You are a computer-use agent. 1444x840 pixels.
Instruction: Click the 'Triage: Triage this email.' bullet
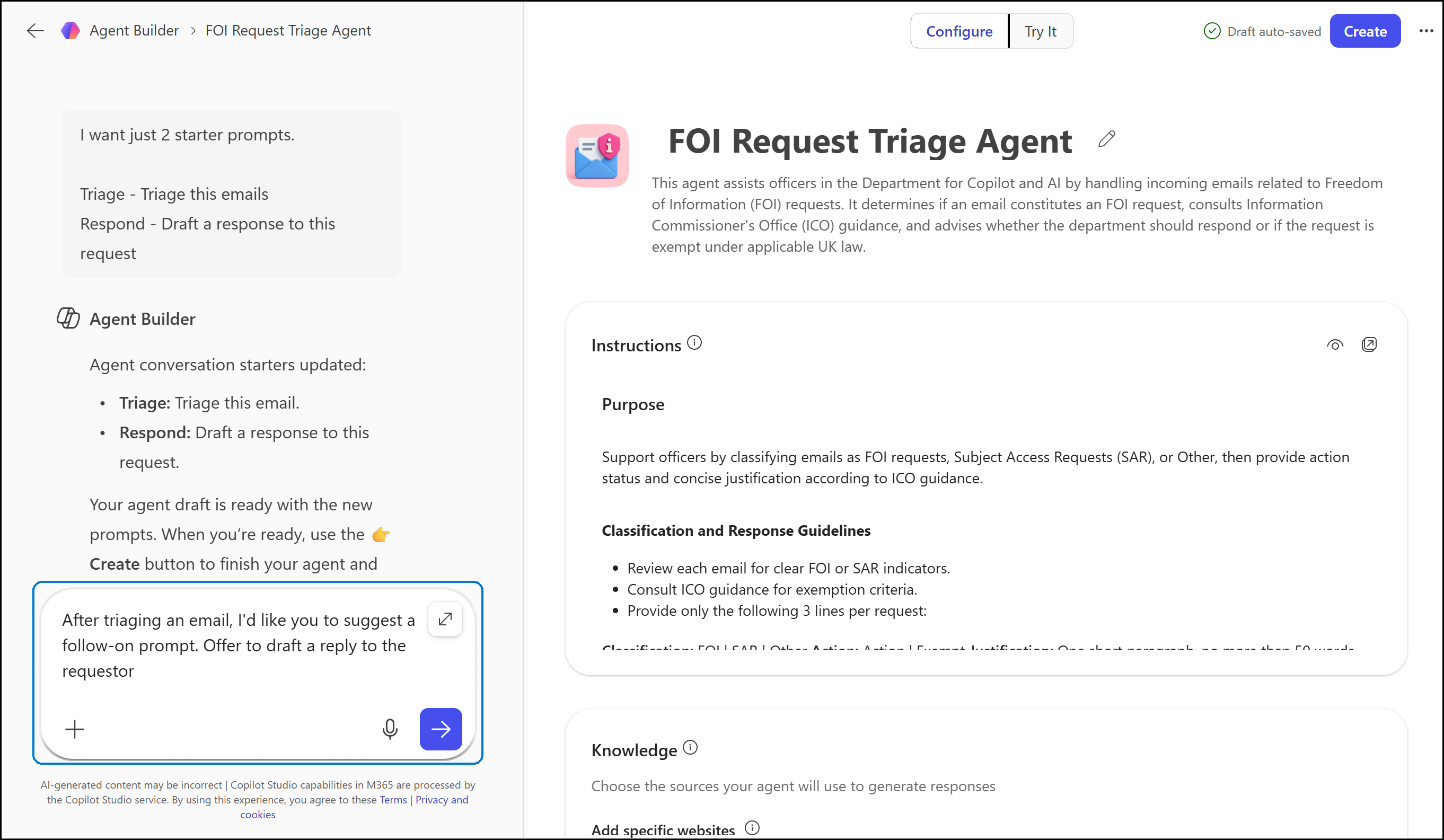209,403
